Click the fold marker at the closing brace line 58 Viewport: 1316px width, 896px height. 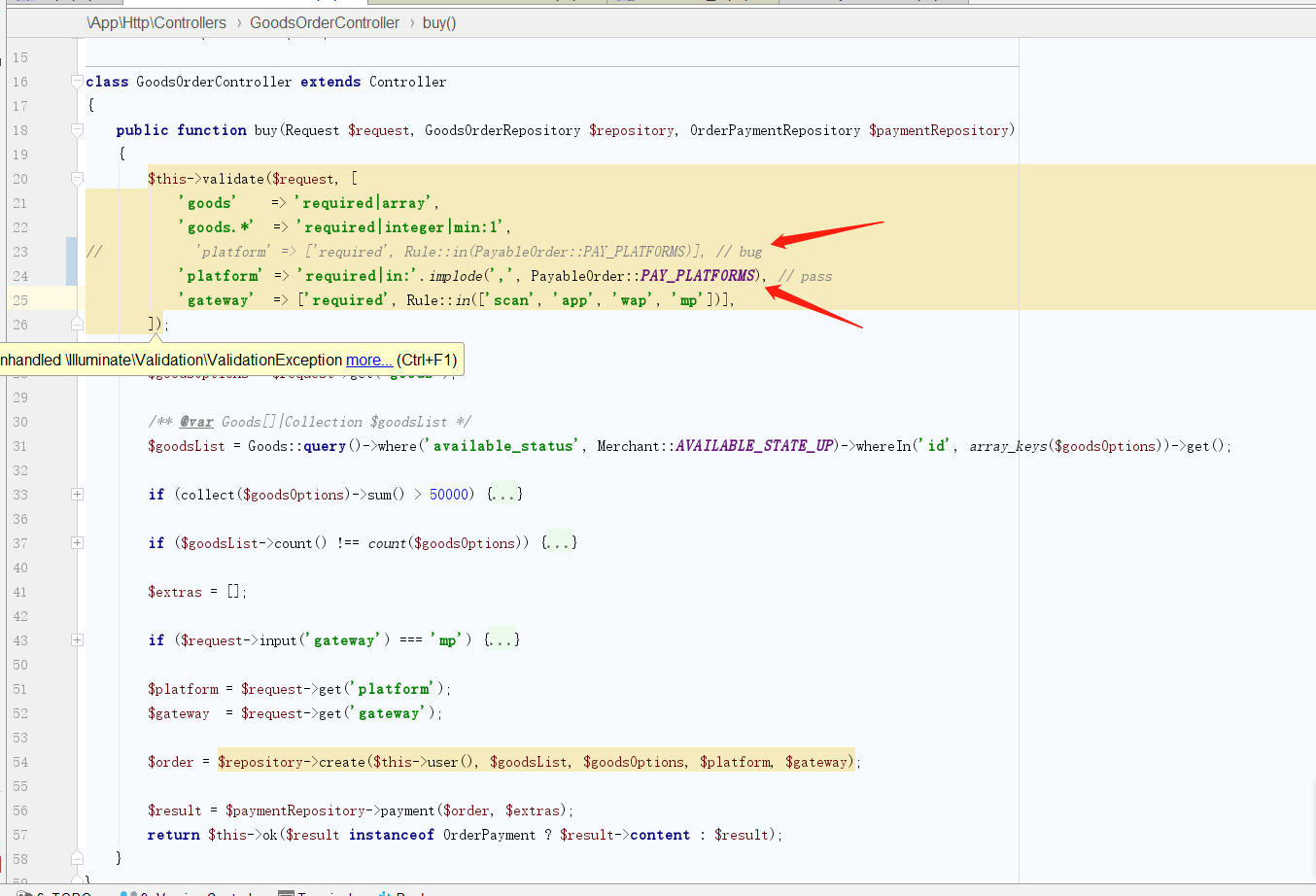point(77,858)
